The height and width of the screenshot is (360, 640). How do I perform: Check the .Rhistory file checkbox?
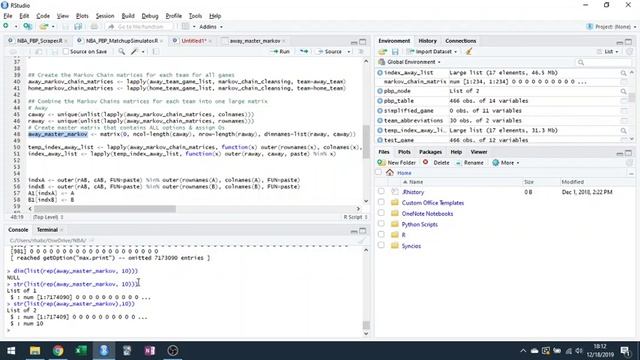(381, 191)
